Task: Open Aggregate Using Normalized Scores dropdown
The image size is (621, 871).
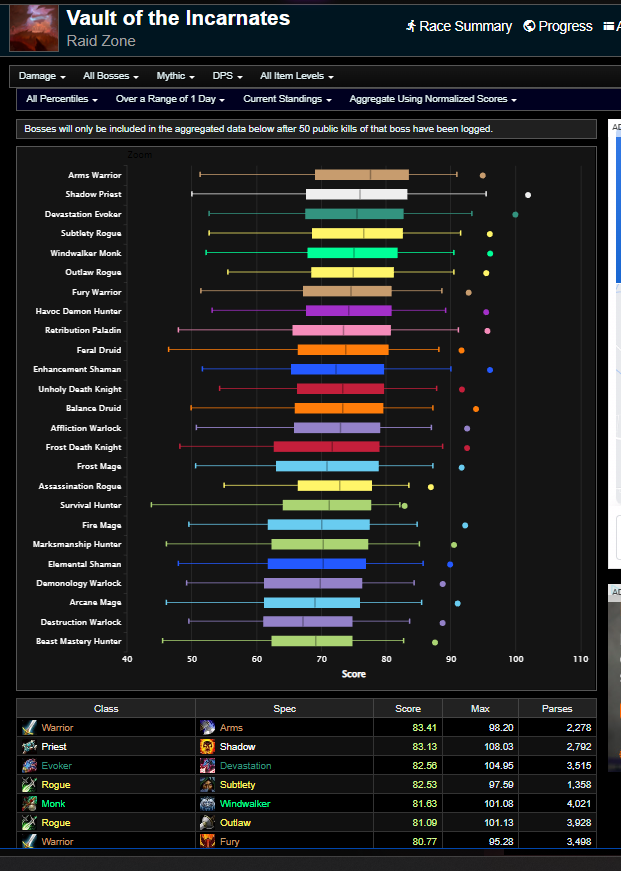Action: click(433, 99)
